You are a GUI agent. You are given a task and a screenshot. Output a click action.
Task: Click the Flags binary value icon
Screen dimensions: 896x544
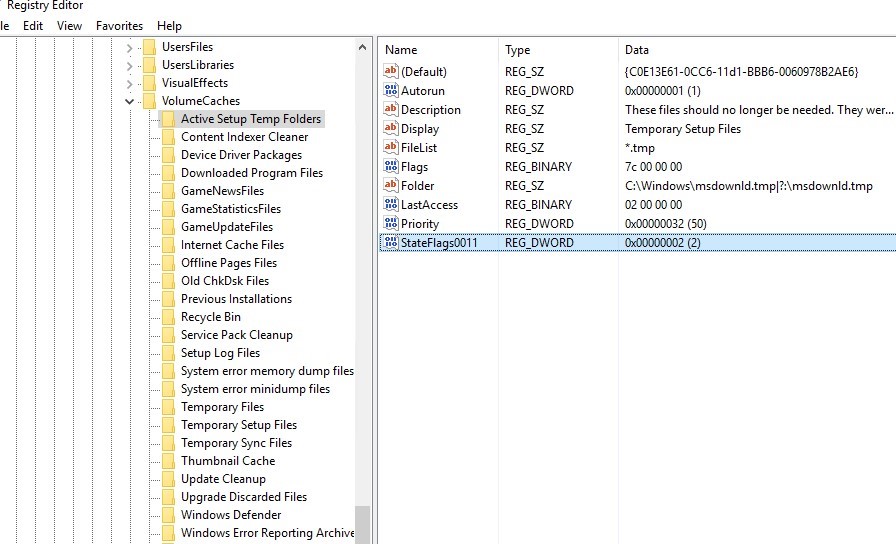click(390, 167)
